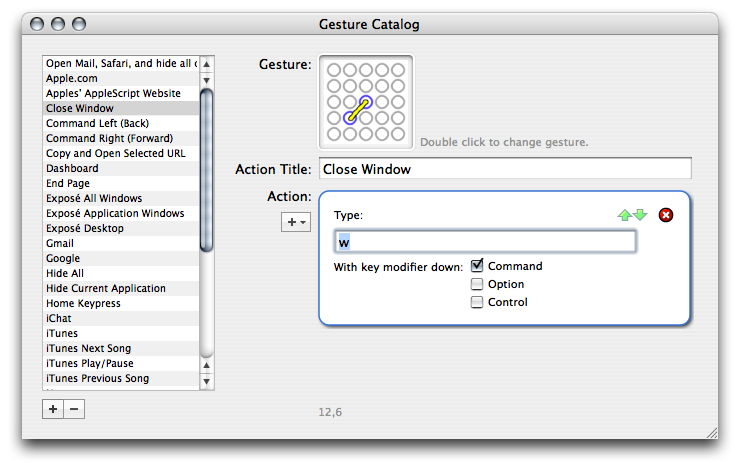
Task: Select Exposé All Windows in list
Action: [x=94, y=198]
